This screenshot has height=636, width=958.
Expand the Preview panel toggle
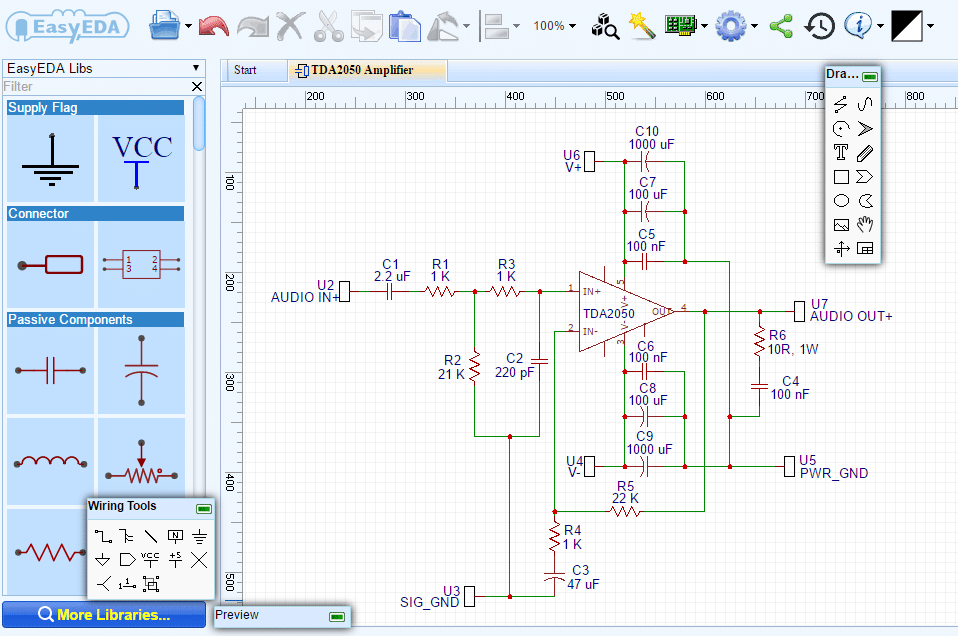(337, 616)
